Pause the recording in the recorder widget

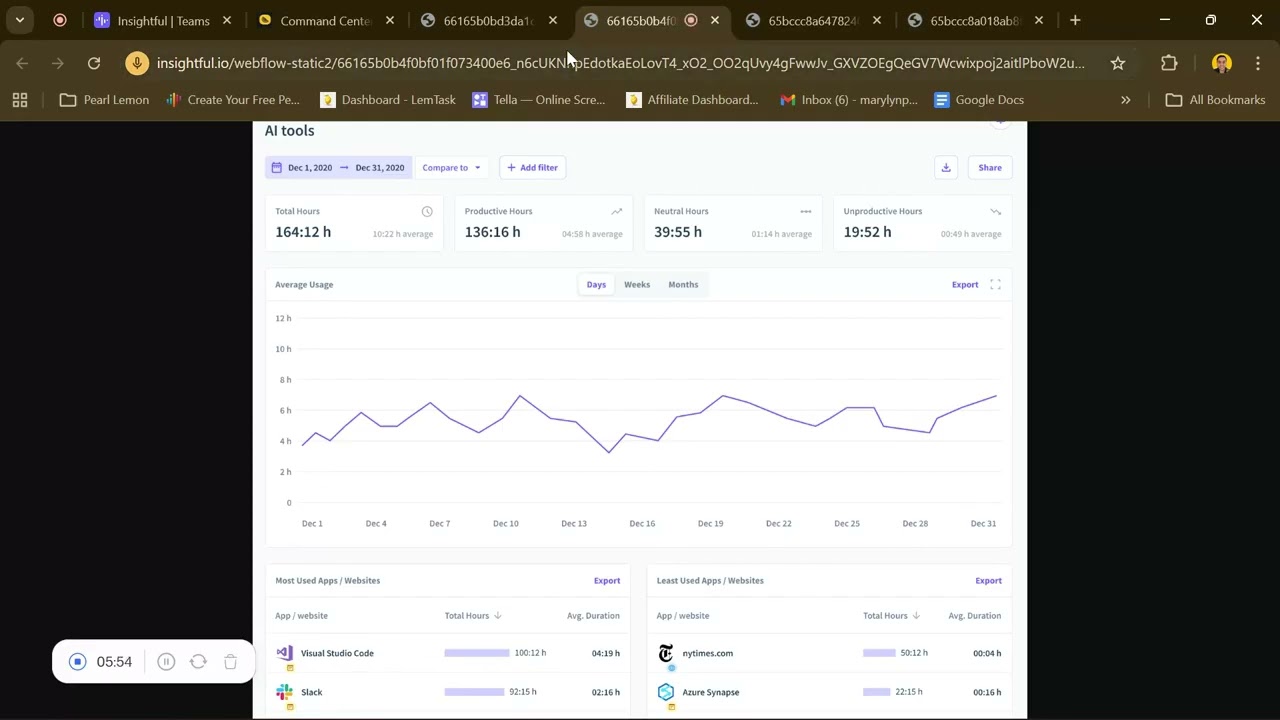click(166, 662)
